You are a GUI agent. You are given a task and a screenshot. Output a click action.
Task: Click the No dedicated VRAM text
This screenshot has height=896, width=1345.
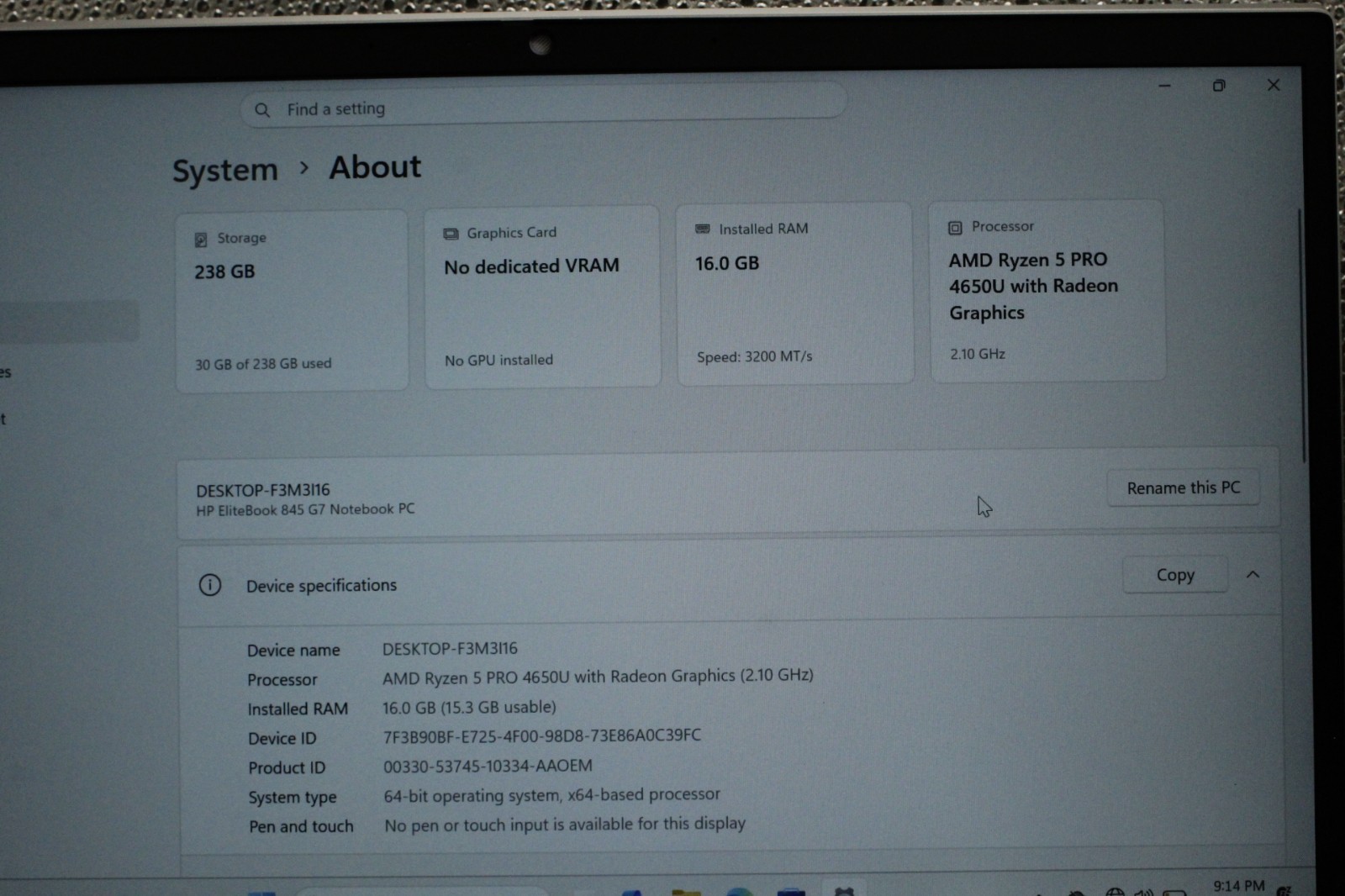[531, 266]
